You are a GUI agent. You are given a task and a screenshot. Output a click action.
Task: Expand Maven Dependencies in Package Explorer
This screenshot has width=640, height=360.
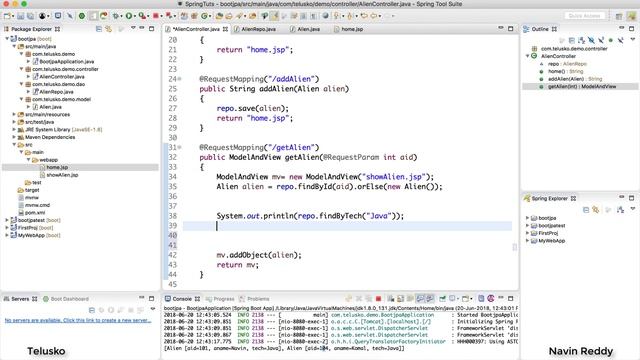(x=14, y=137)
